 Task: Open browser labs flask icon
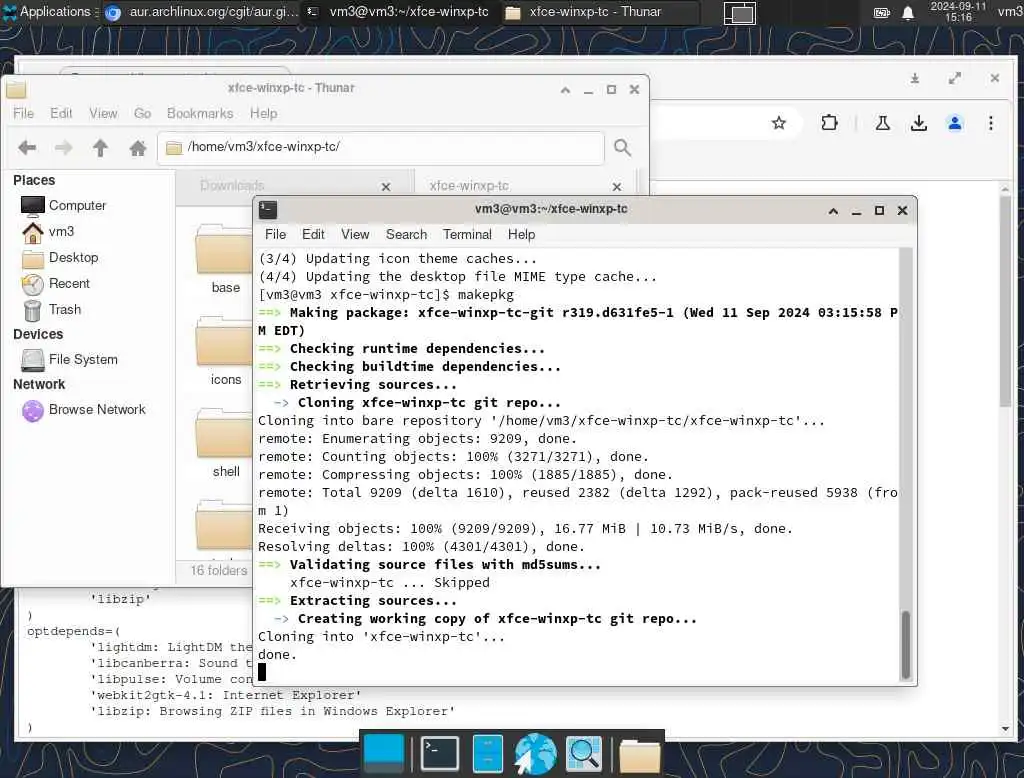(882, 123)
